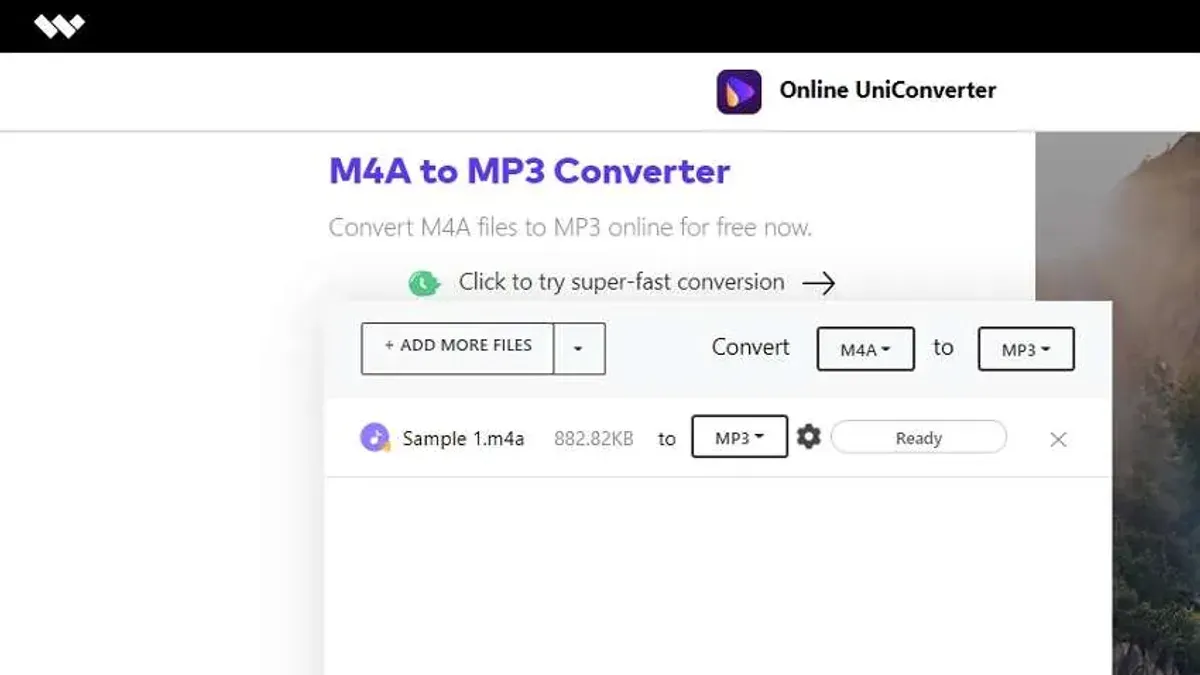
Task: Click the arrow beside super-fast conversion text
Action: 818,284
